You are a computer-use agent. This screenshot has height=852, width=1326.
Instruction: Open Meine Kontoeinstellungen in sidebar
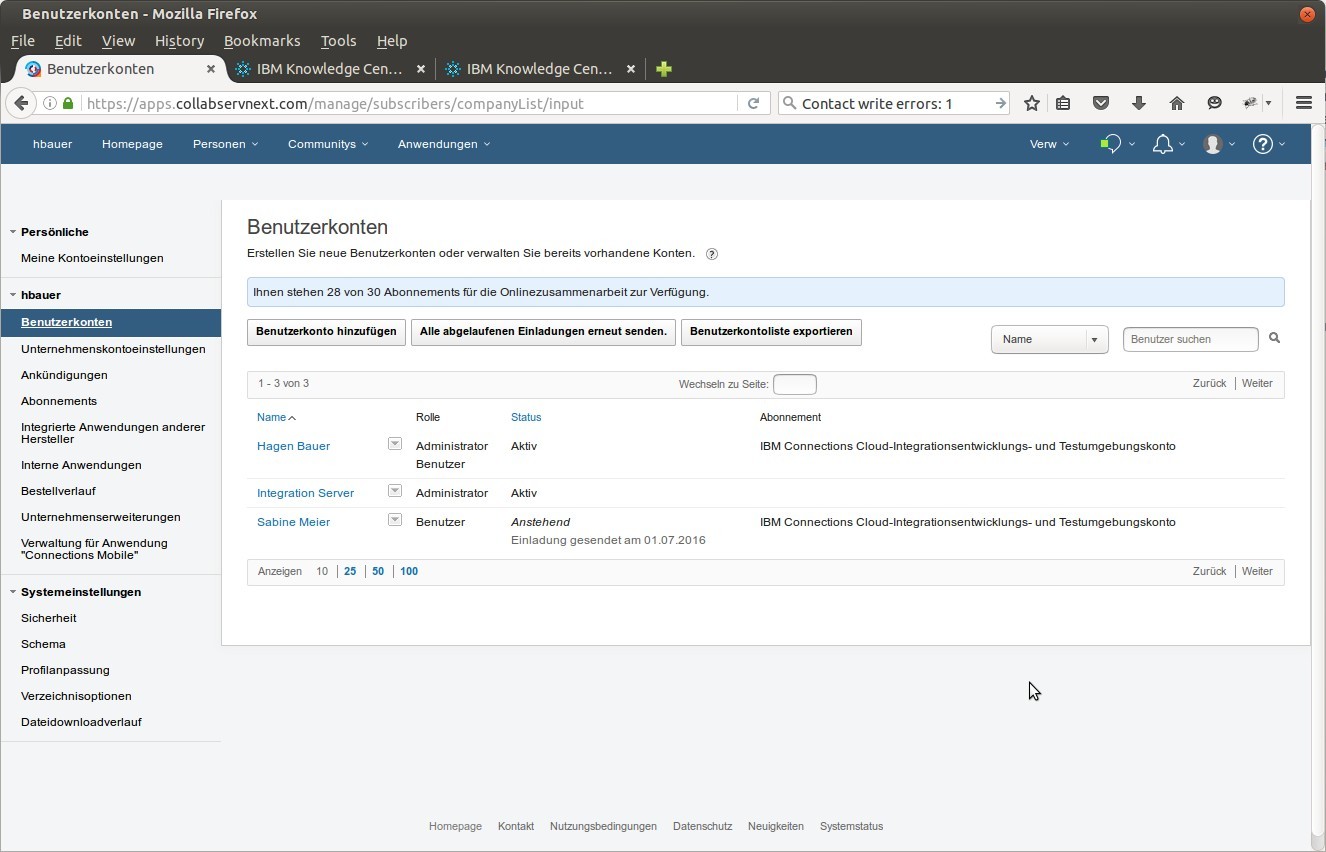tap(92, 258)
